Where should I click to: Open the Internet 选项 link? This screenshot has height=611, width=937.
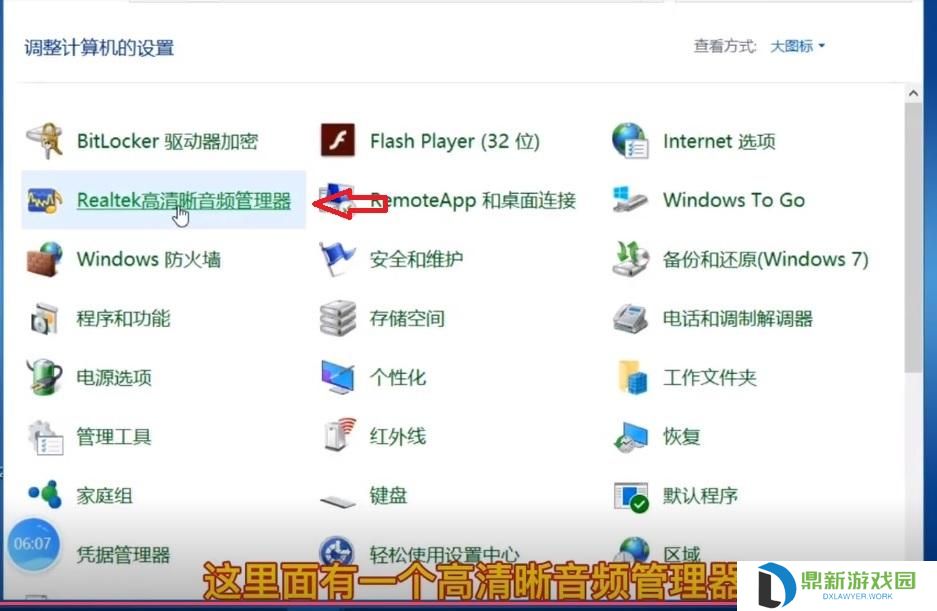click(x=719, y=141)
